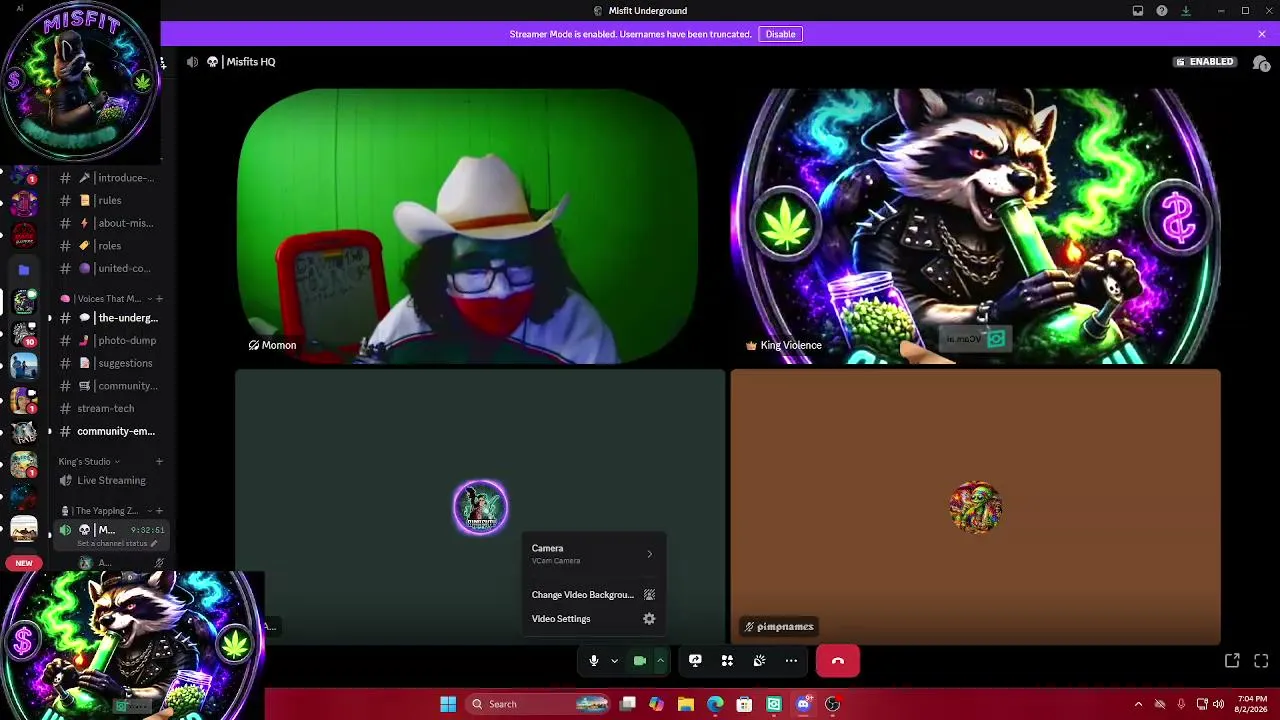This screenshot has width=1280, height=720.
Task: Open Task View on the taskbar
Action: [x=628, y=704]
